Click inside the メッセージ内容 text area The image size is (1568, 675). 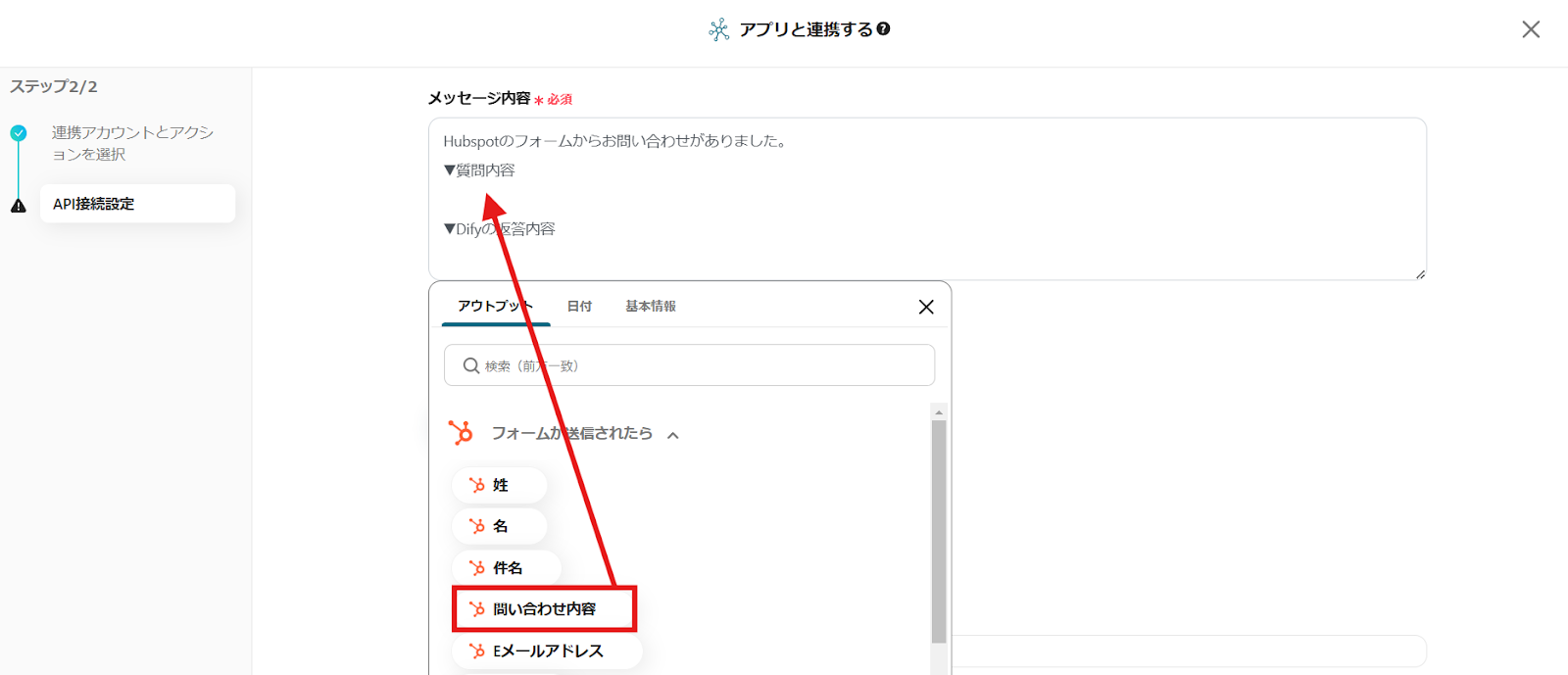(927, 199)
